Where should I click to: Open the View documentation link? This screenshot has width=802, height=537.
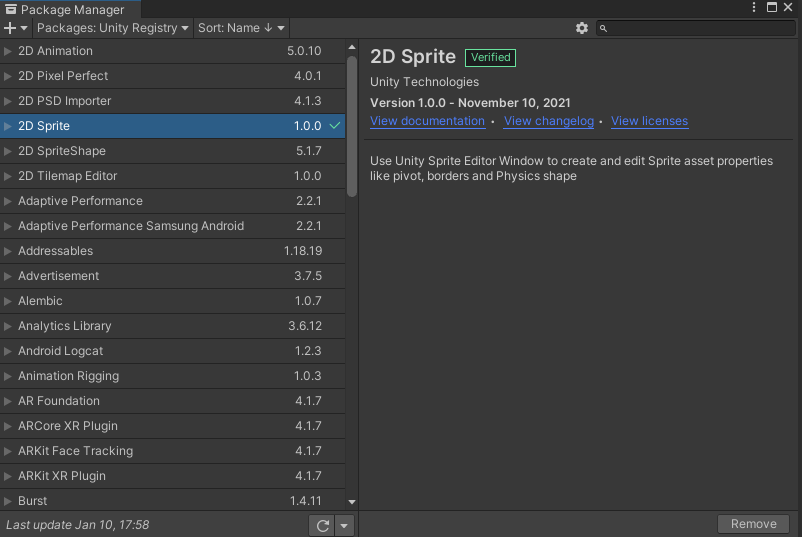point(427,121)
